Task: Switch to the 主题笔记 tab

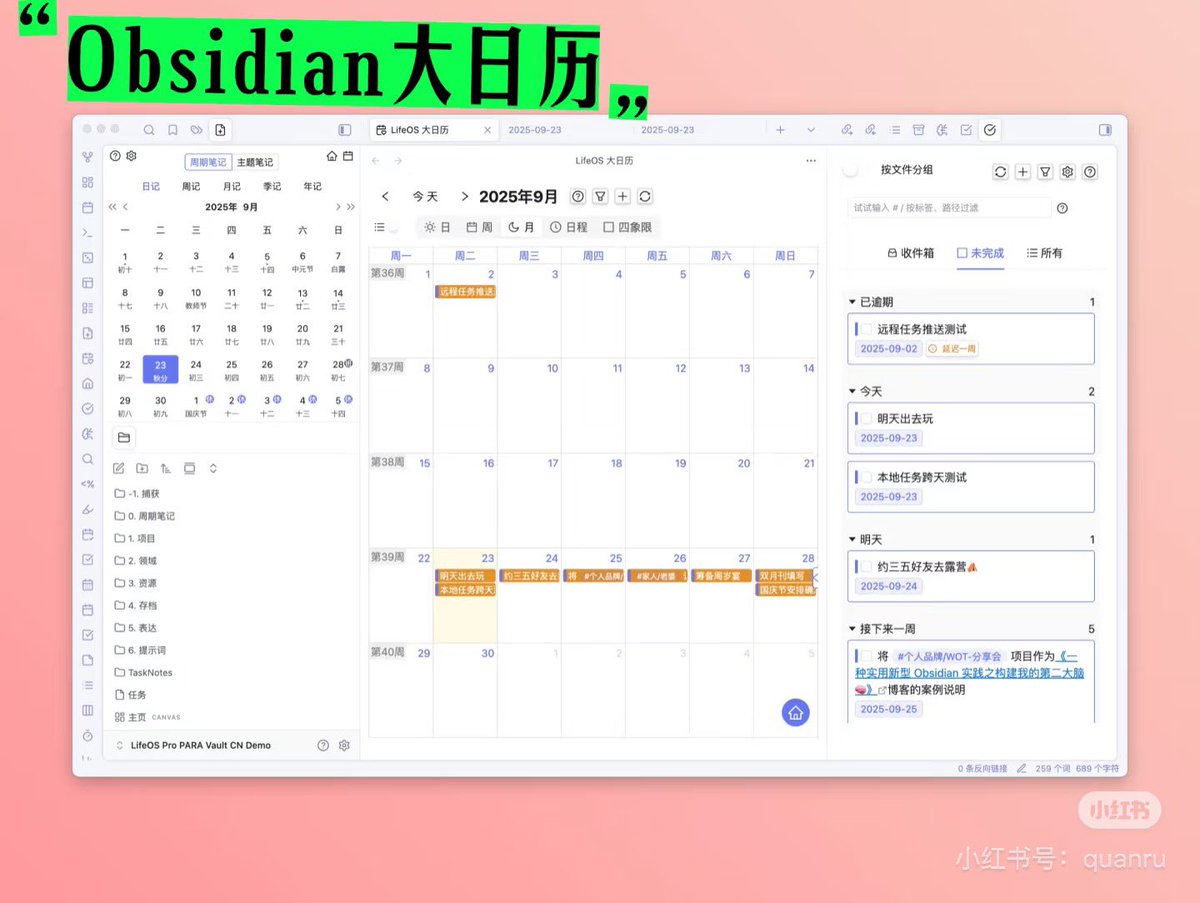Action: point(255,162)
